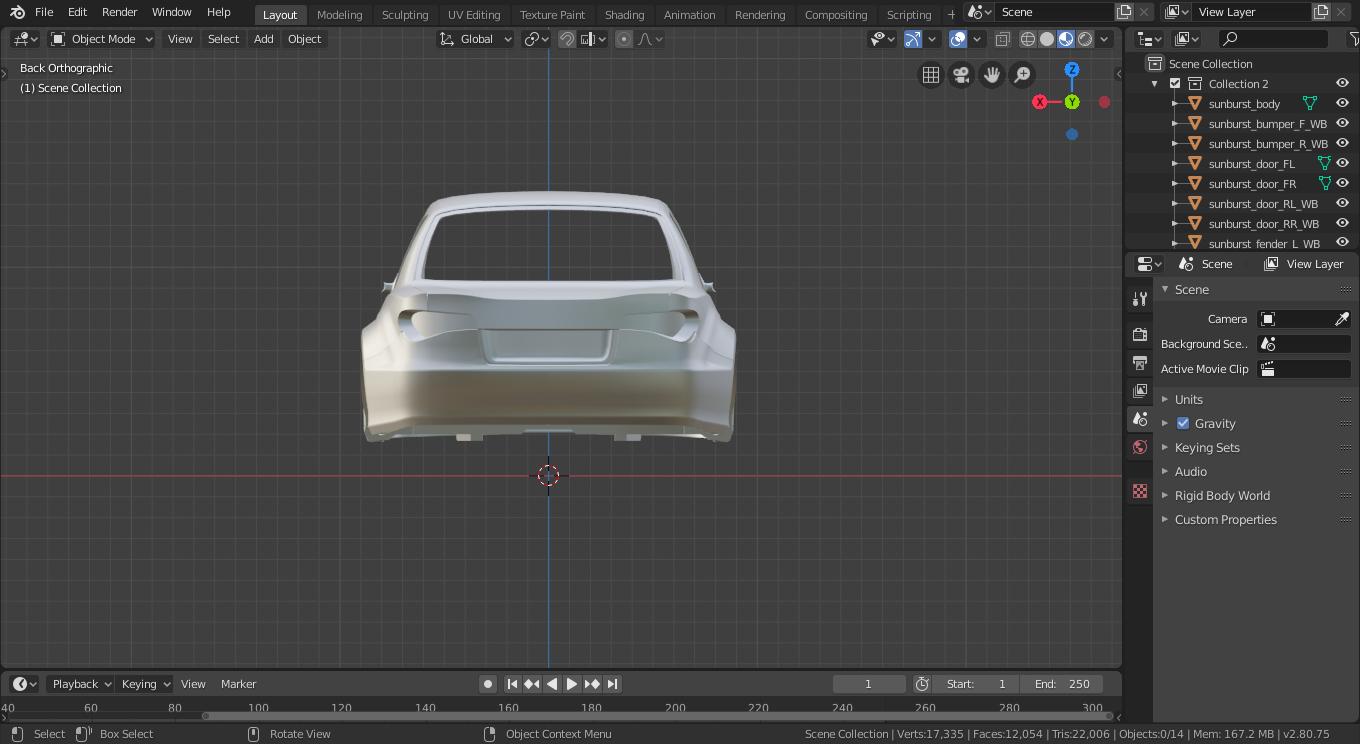Switch to UV Editing workspace tab
The width and height of the screenshot is (1360, 744).
pyautogui.click(x=474, y=14)
